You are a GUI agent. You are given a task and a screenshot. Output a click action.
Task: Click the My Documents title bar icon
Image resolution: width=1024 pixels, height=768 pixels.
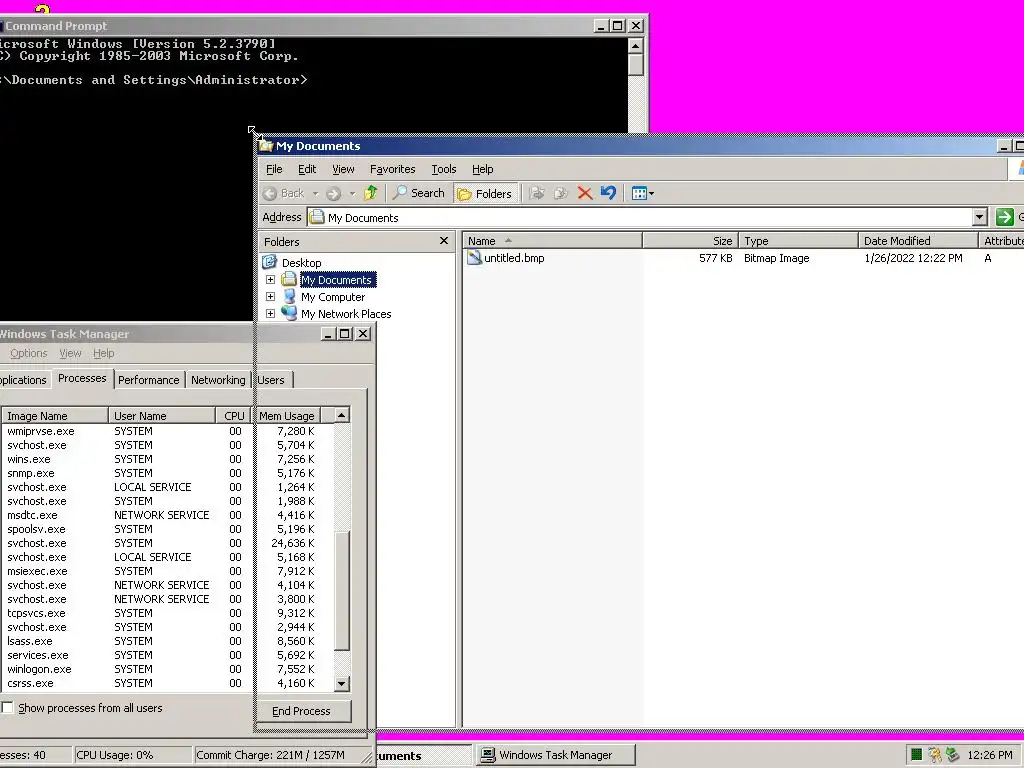coord(266,145)
